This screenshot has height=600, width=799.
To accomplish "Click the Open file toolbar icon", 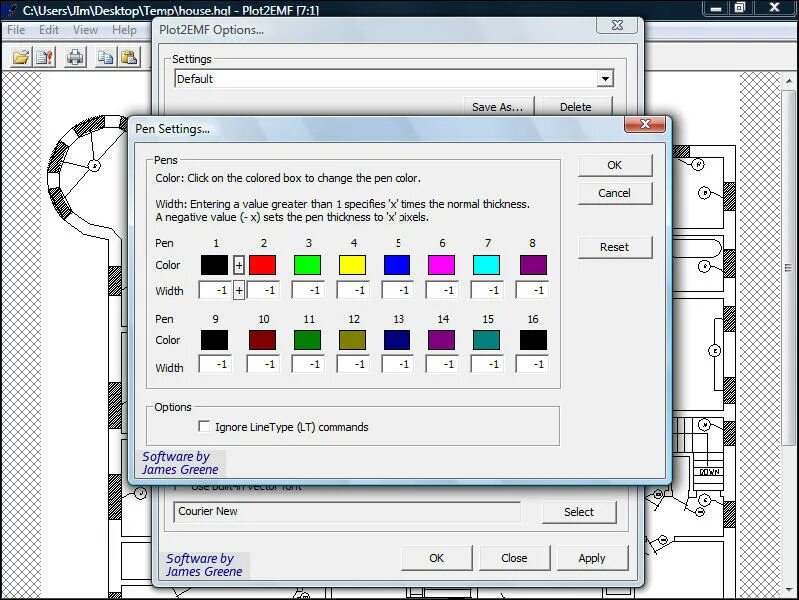I will click(x=21, y=57).
